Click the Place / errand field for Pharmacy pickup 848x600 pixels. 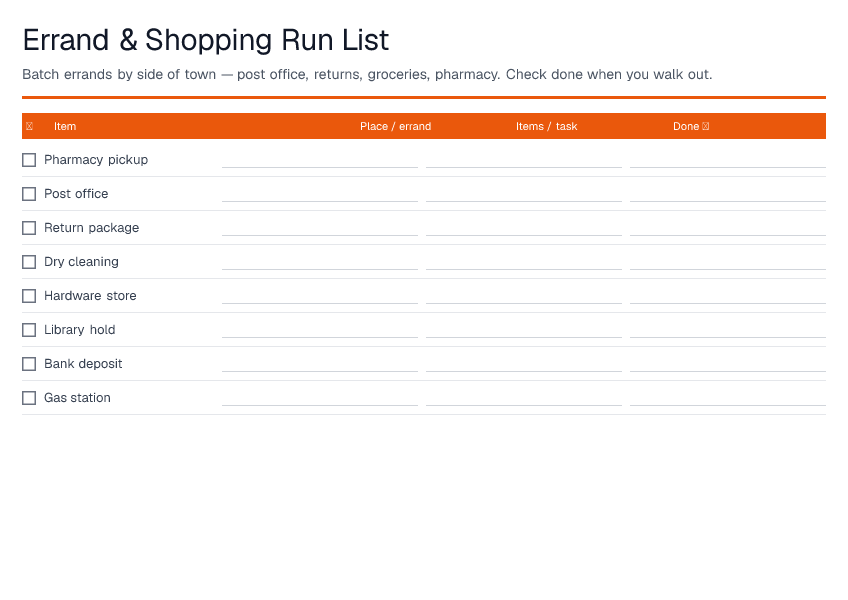(320, 160)
